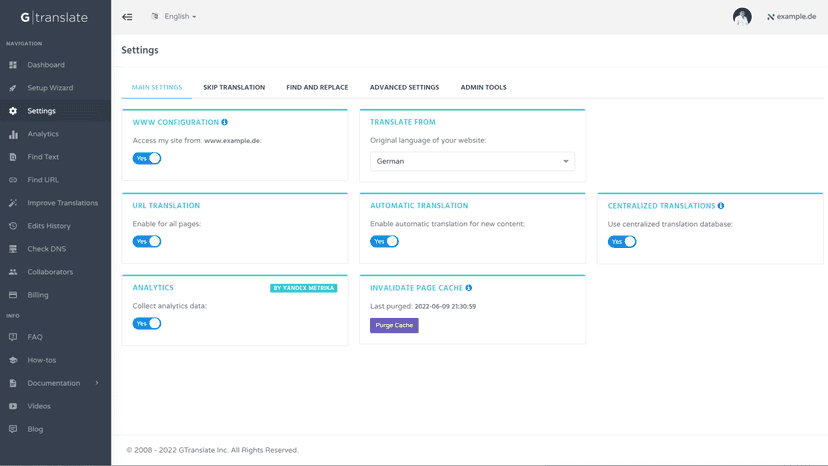Click the FAQ question icon
The height and width of the screenshot is (466, 828).
(x=13, y=337)
